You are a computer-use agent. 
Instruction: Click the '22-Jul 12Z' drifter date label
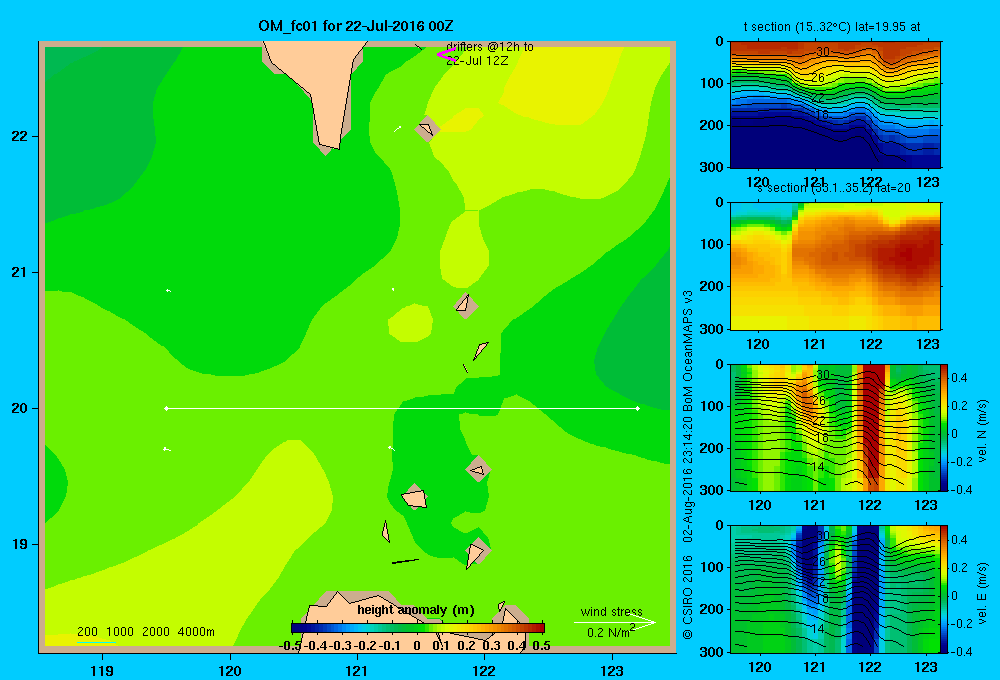pos(477,61)
